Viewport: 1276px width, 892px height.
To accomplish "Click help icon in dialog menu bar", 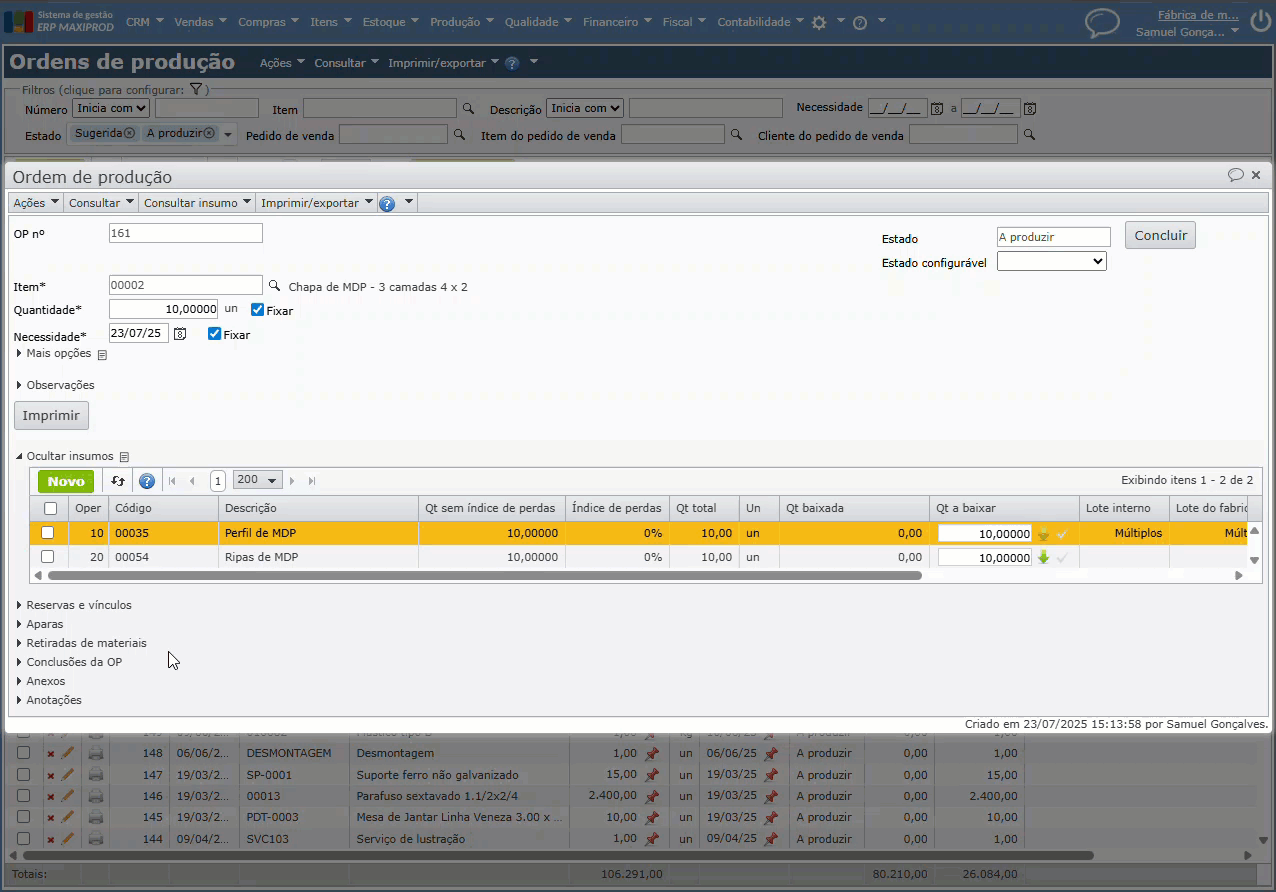I will click(387, 203).
